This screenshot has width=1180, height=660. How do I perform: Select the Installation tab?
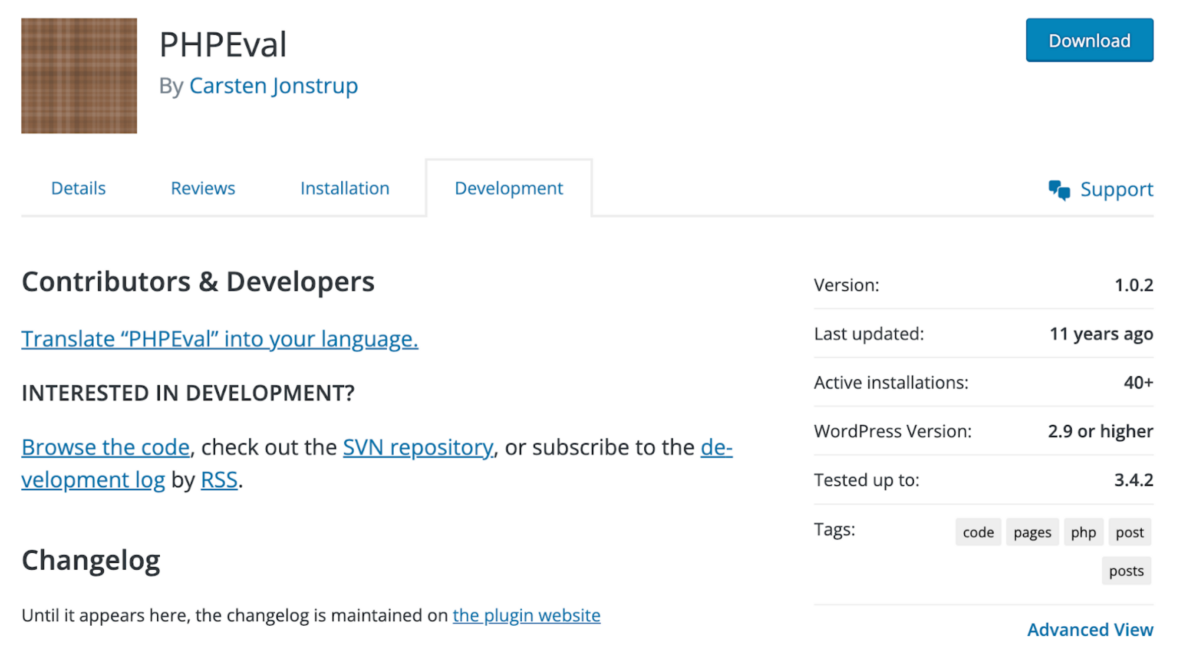(344, 188)
